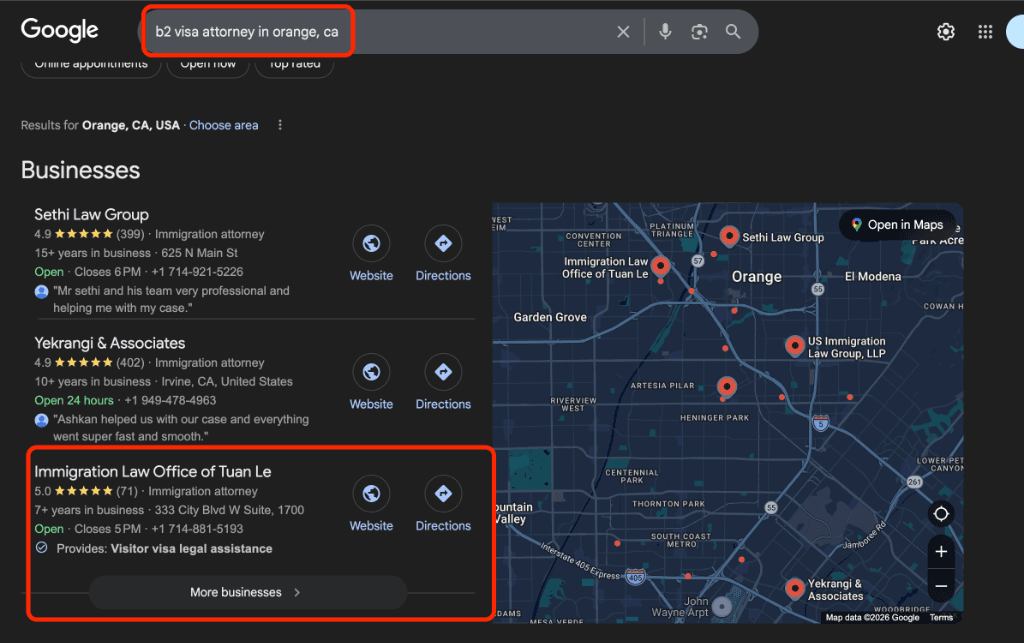Click the account avatar at top right
Viewport: 1024px width, 643px height.
coord(1016,31)
